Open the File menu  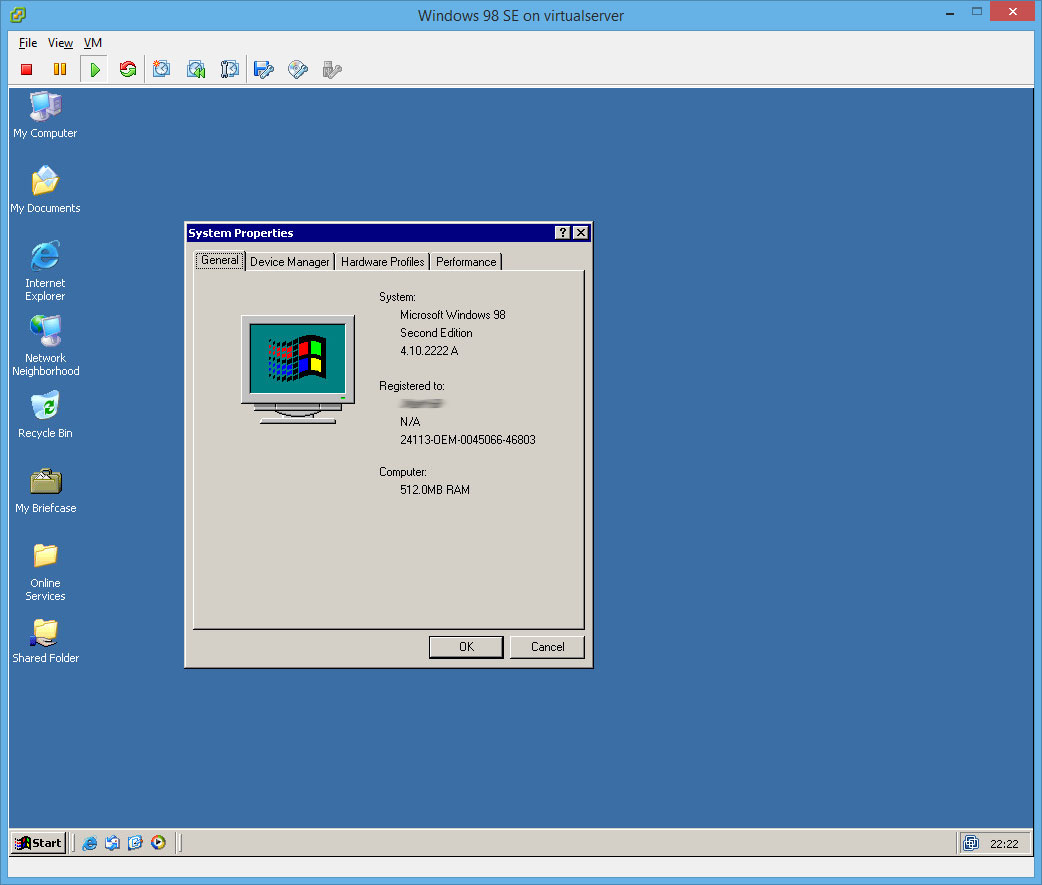coord(28,43)
